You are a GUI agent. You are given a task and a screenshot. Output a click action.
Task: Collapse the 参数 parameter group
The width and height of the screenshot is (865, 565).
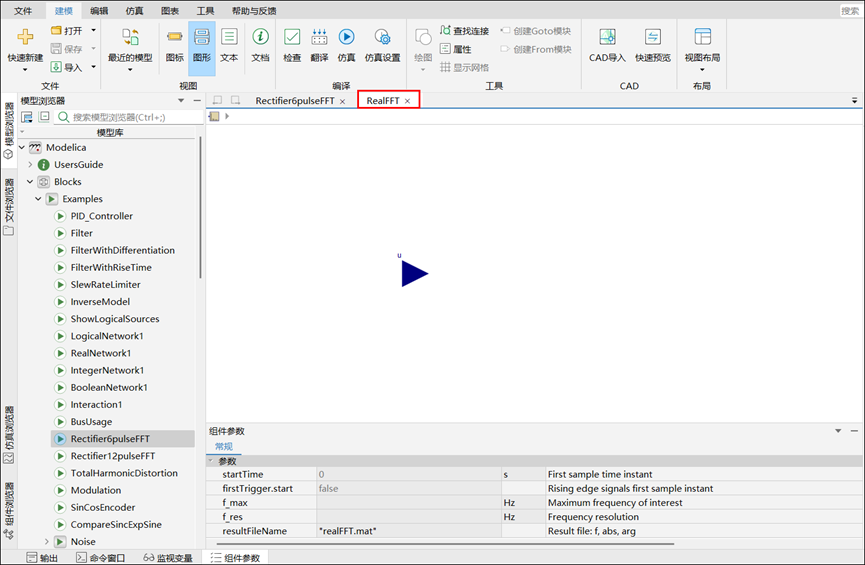pos(211,460)
